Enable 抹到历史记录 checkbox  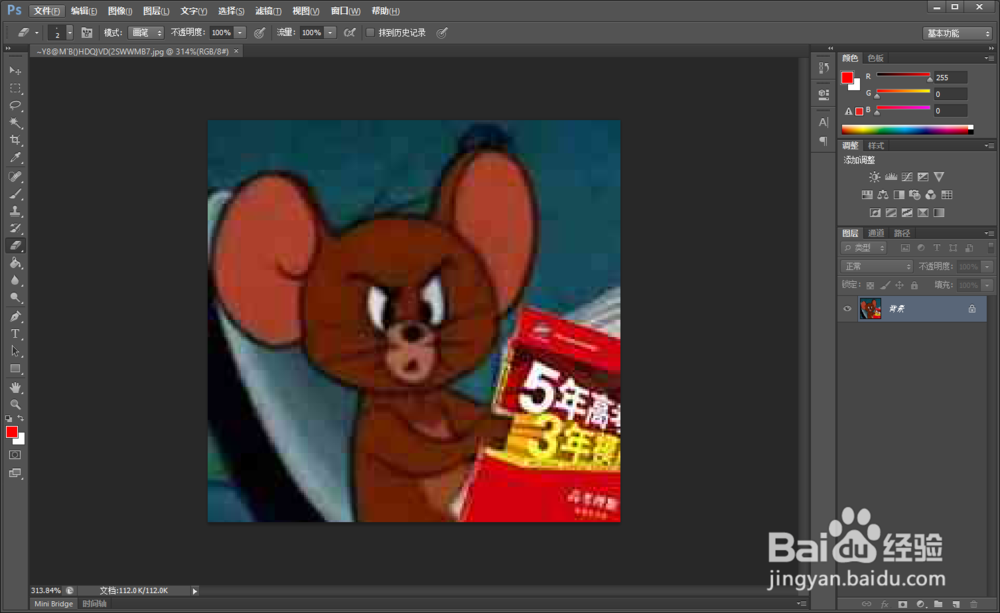370,33
